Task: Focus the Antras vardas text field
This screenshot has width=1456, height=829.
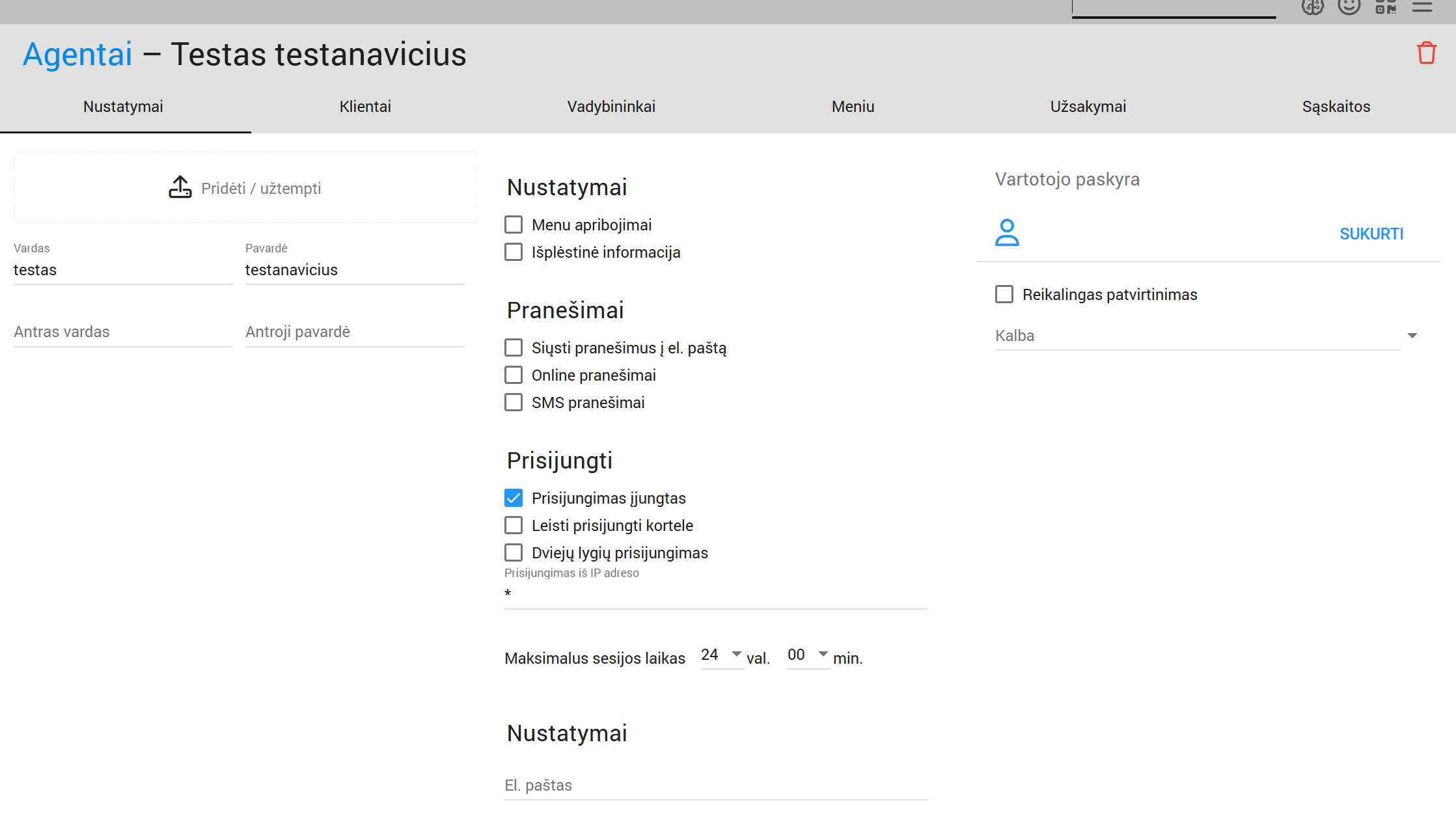Action: pyautogui.click(x=123, y=332)
